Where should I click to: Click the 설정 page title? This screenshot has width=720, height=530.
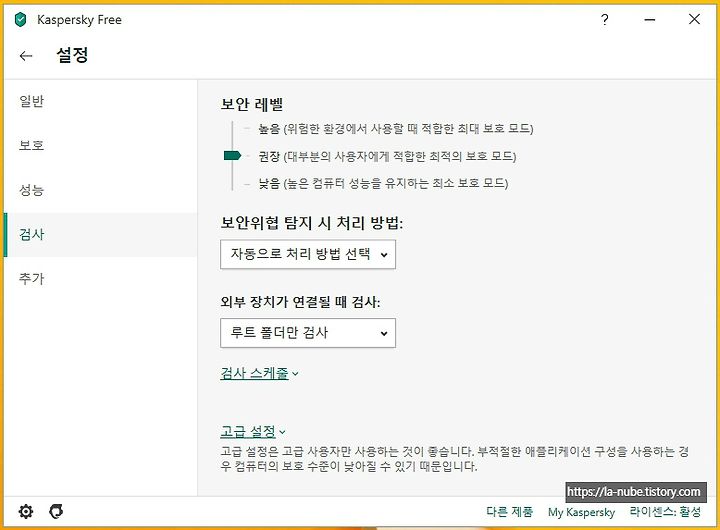click(72, 55)
